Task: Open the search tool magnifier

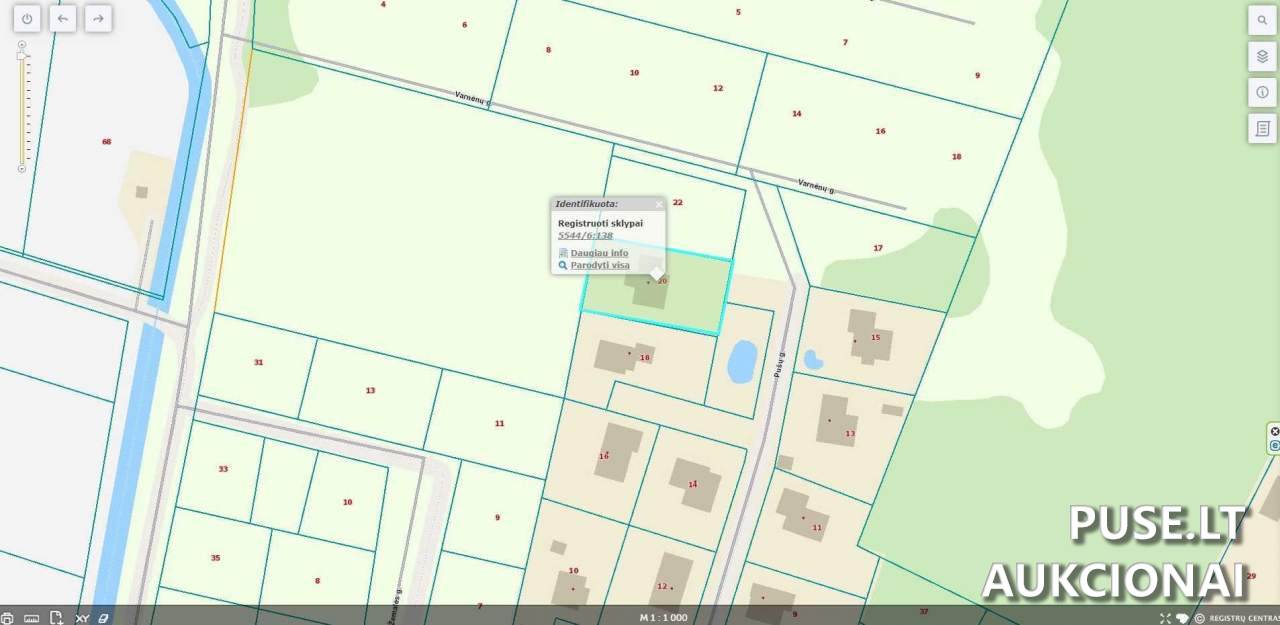Action: [1262, 20]
